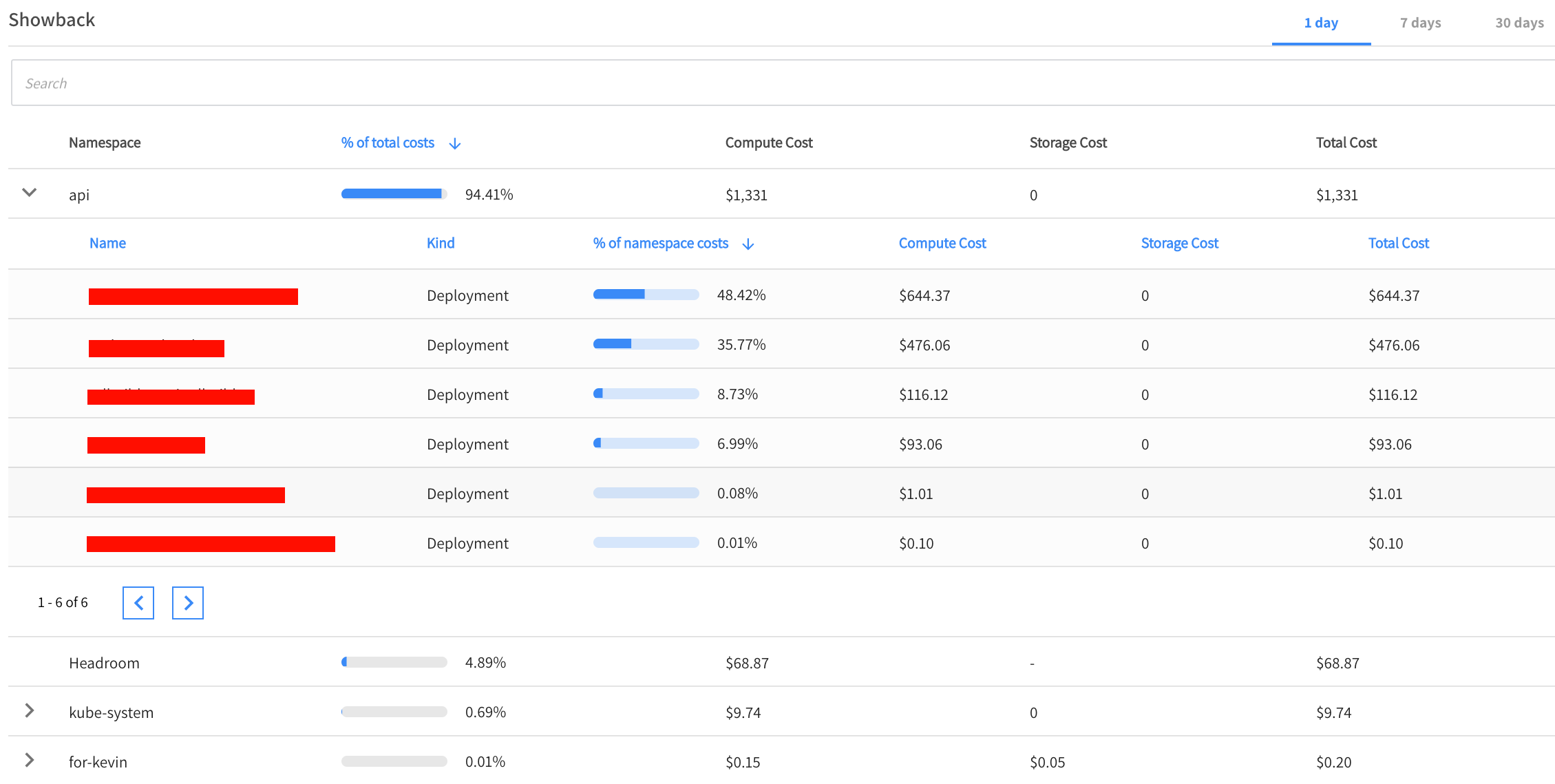Select the 30 days time range
Image resolution: width=1555 pixels, height=784 pixels.
tap(1519, 23)
